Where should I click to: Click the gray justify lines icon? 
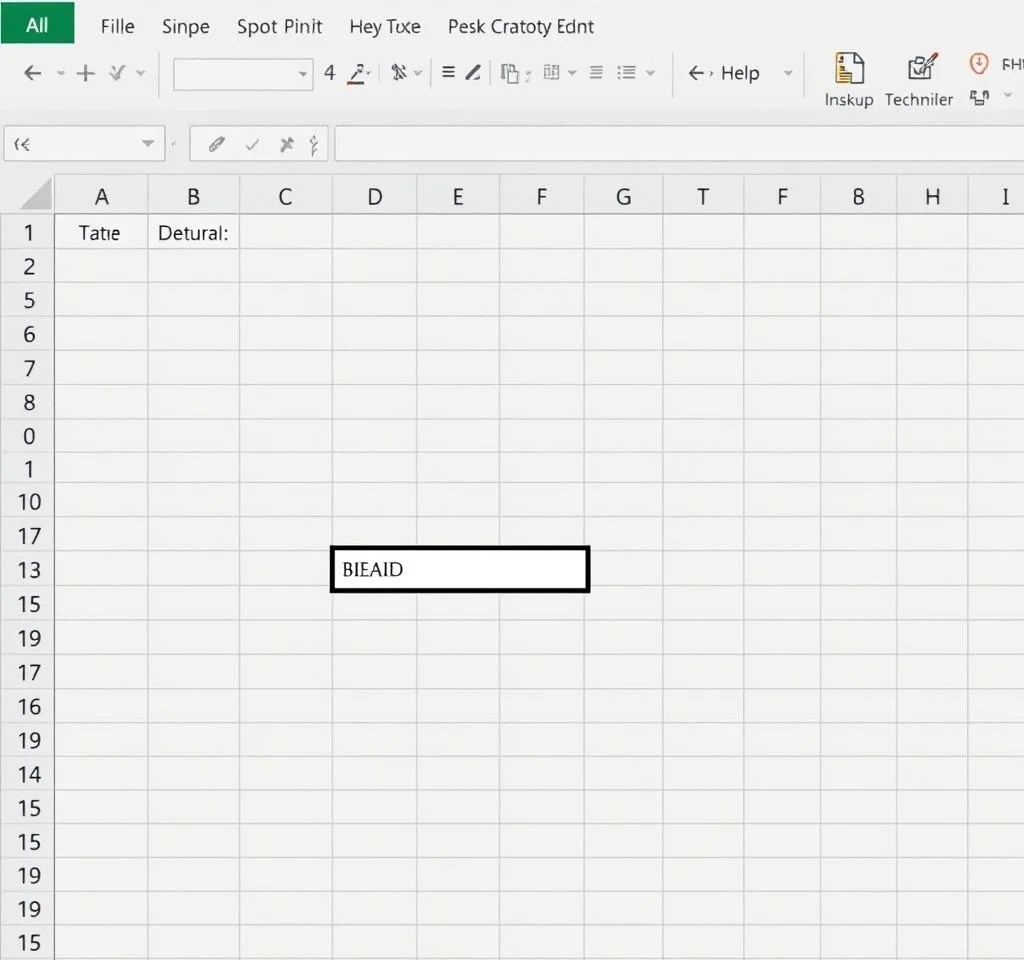(596, 72)
